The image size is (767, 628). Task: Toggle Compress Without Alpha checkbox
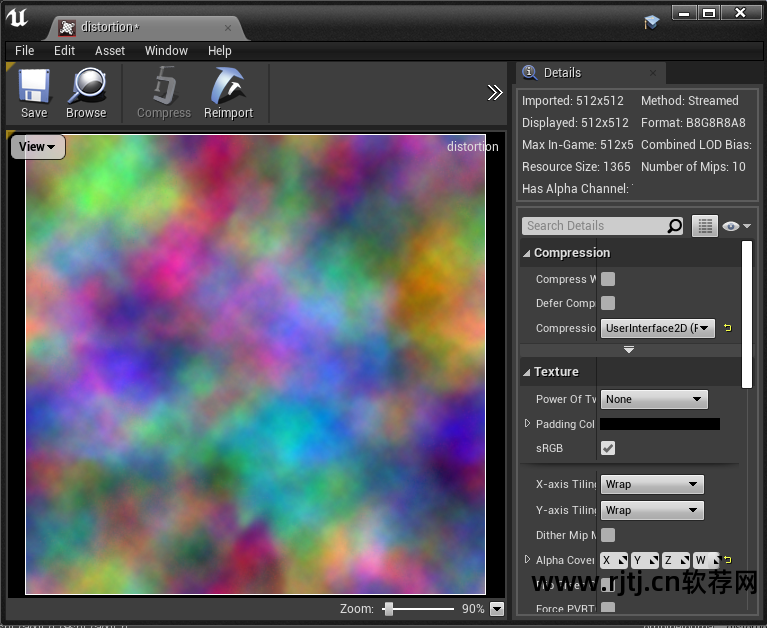(x=608, y=279)
